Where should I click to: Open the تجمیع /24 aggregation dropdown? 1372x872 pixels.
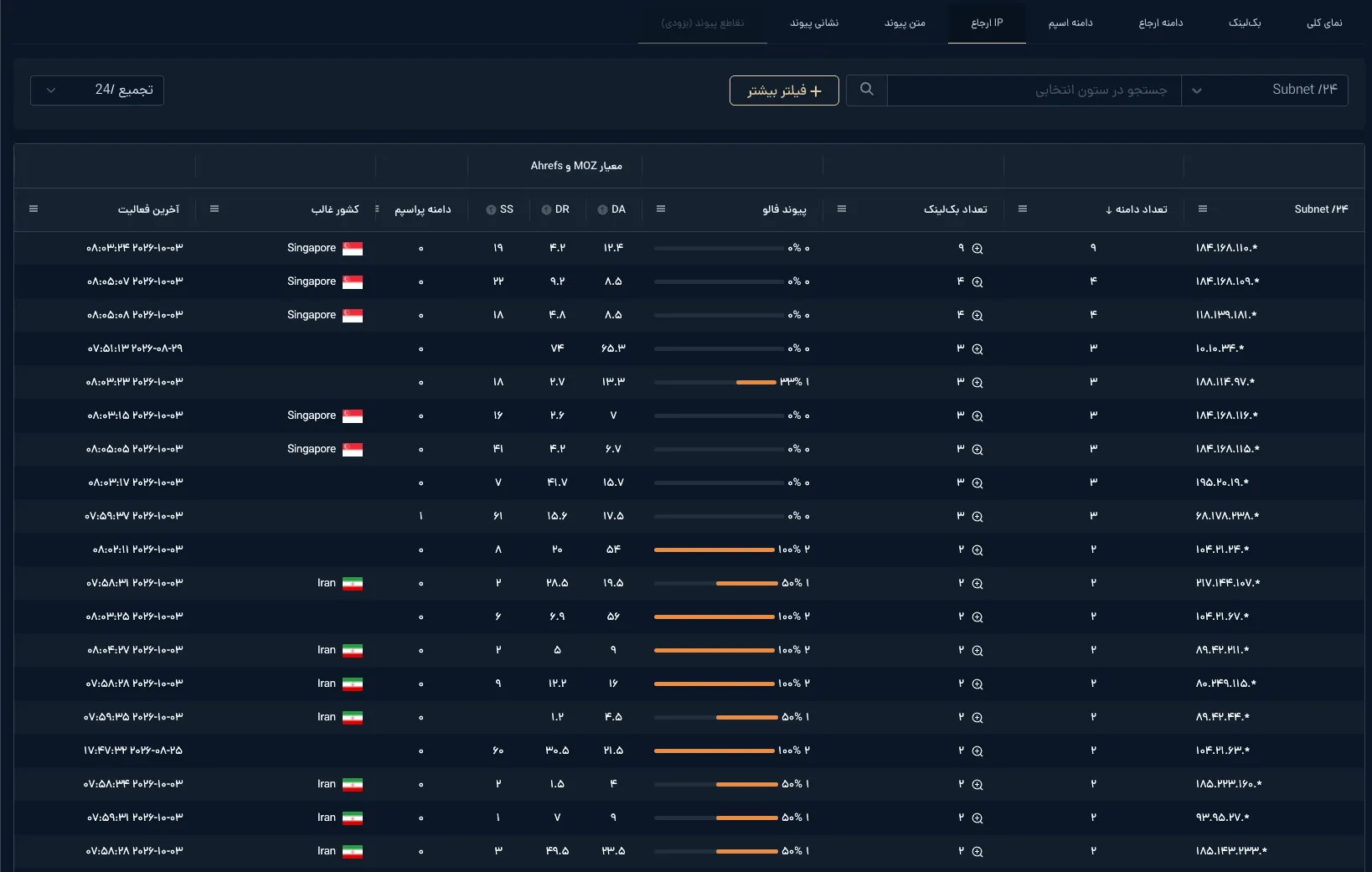click(x=97, y=90)
